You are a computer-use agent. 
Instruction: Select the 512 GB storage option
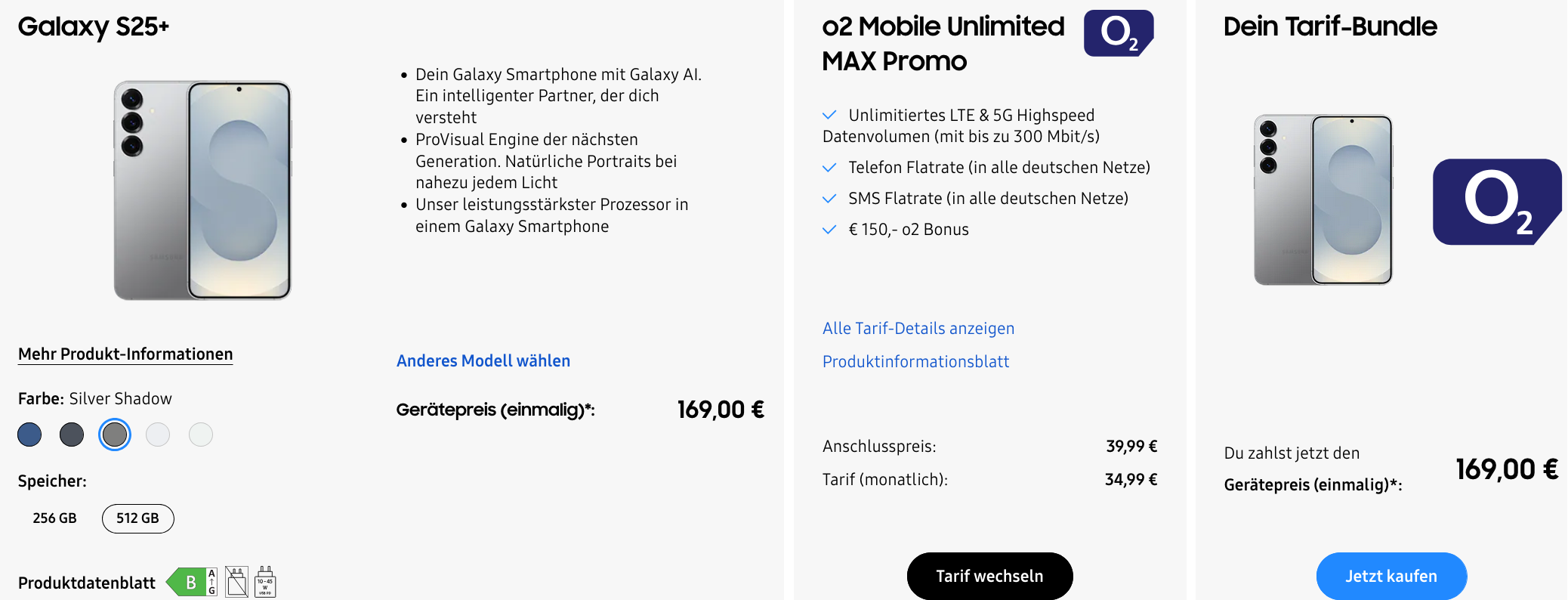pyautogui.click(x=137, y=518)
